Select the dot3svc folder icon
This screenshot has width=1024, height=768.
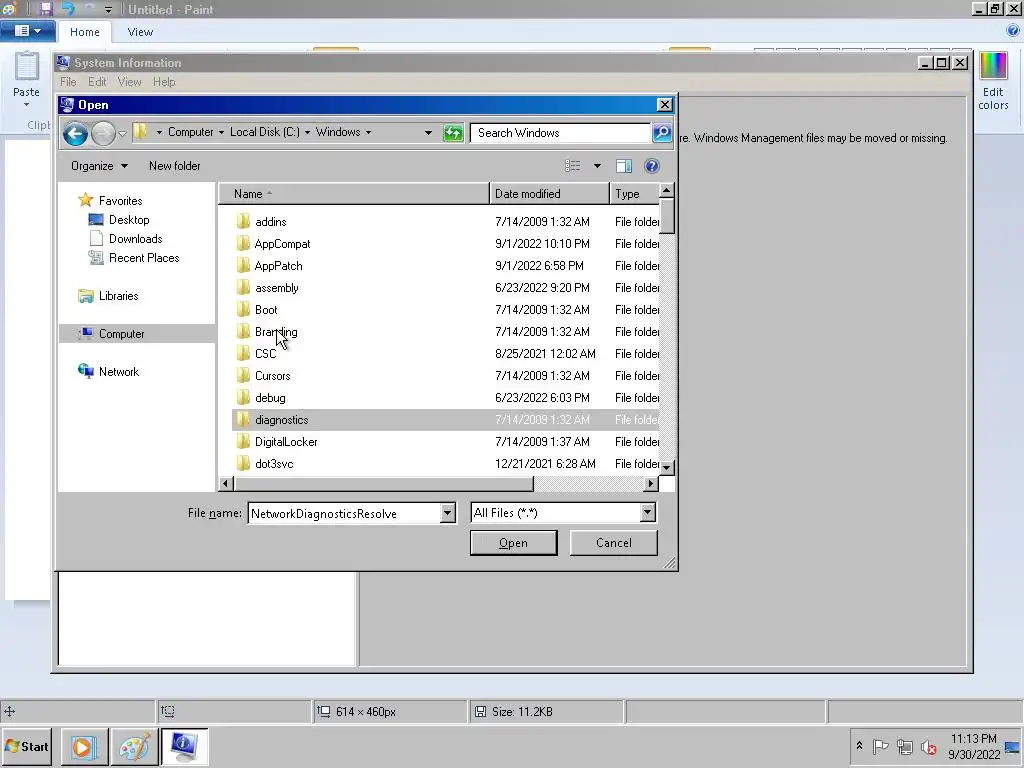click(x=243, y=464)
